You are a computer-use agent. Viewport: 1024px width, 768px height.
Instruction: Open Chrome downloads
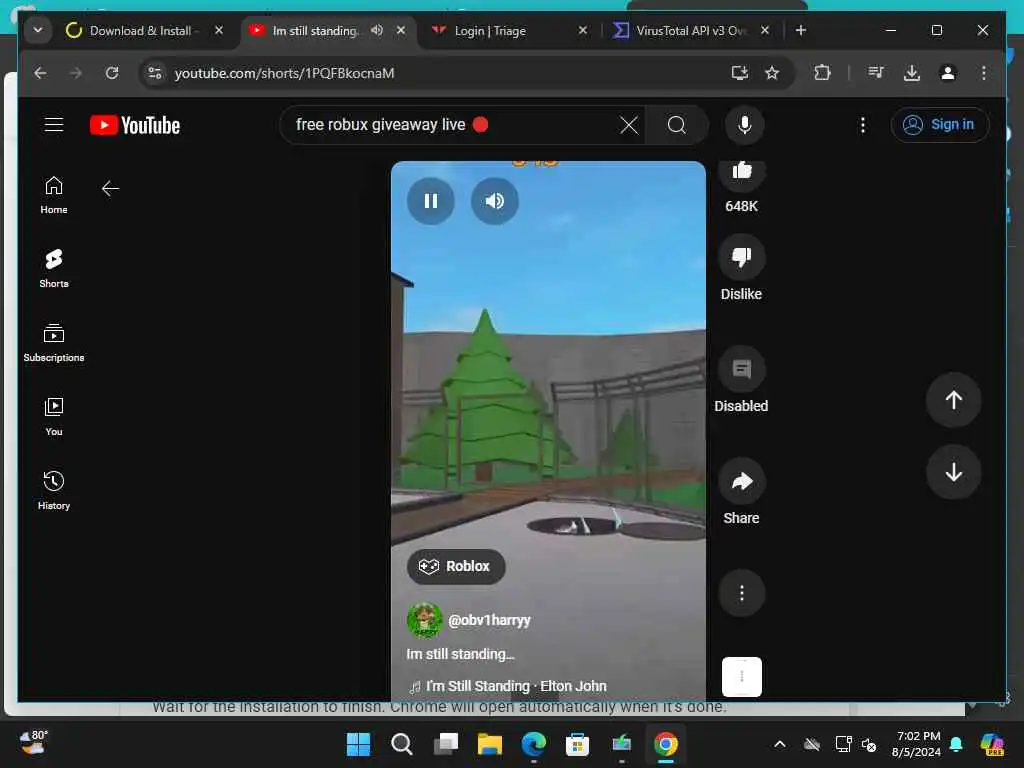(912, 73)
